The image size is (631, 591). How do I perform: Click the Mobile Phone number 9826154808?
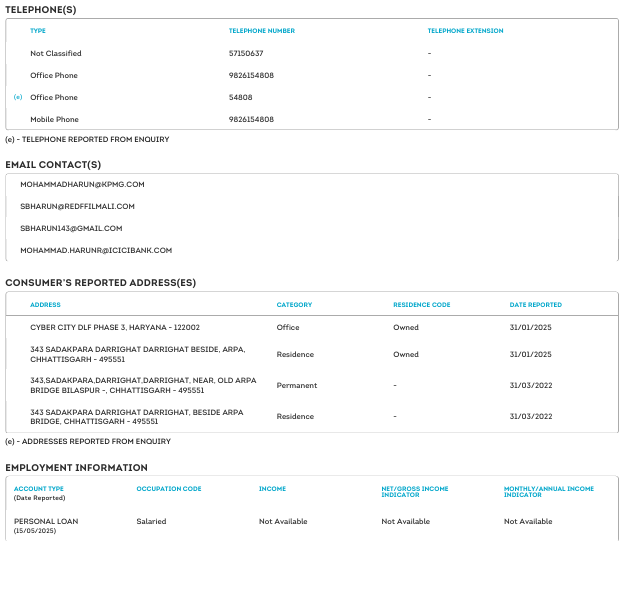tap(251, 119)
